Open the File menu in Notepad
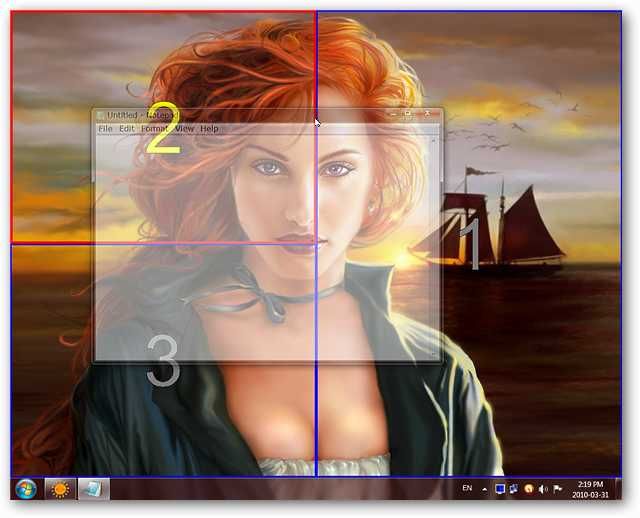This screenshot has height=518, width=640. click(105, 129)
